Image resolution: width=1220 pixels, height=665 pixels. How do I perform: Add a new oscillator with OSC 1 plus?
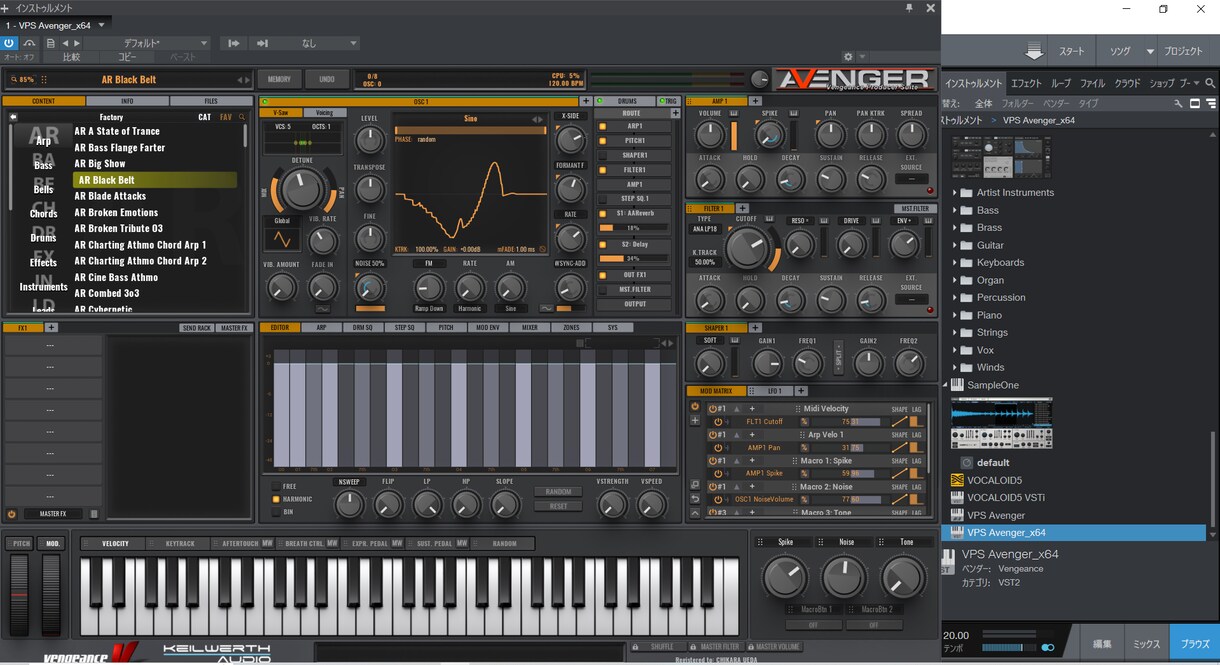click(x=586, y=101)
